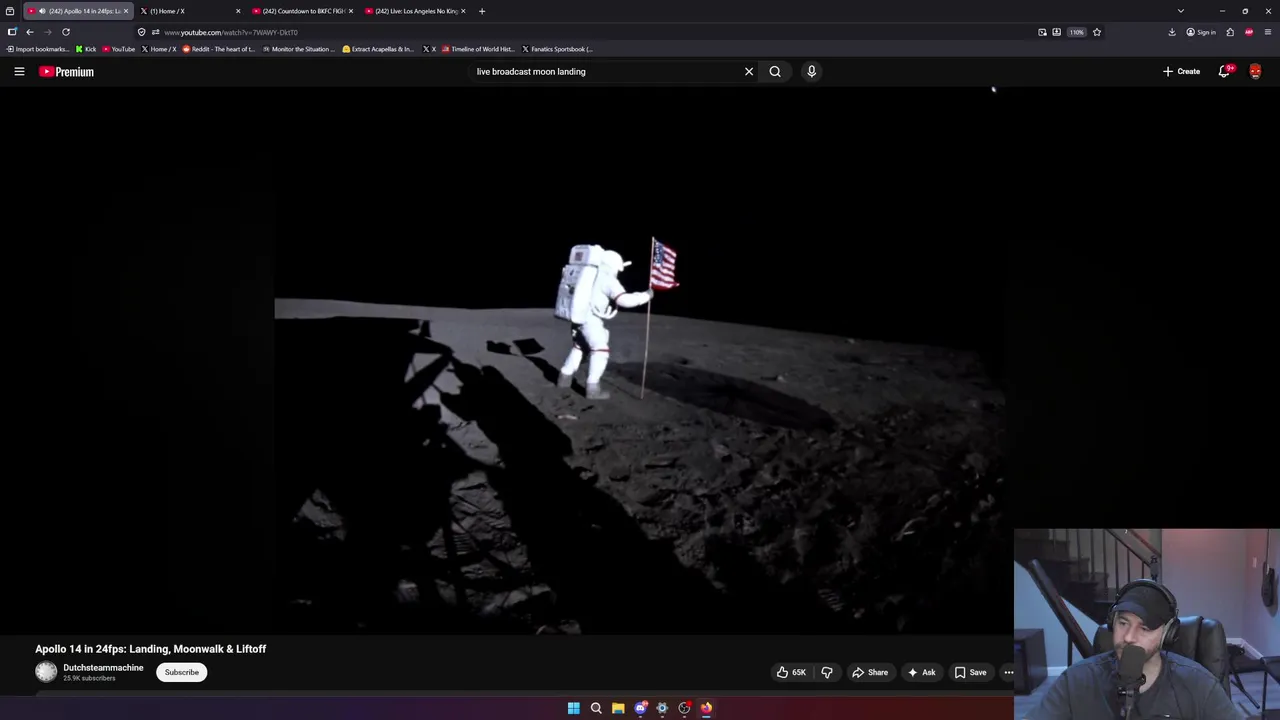Open Timeline of World History bookmark
1280x720 pixels.
(478, 49)
